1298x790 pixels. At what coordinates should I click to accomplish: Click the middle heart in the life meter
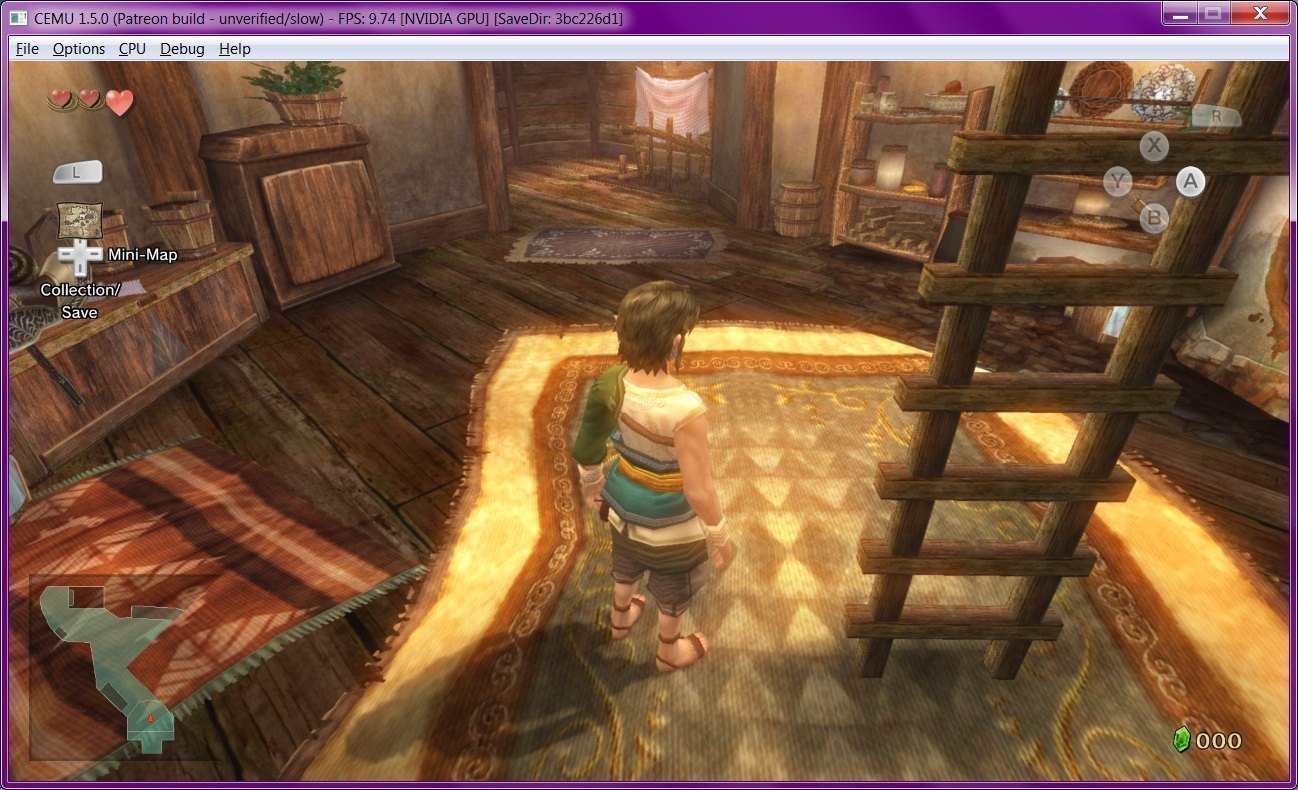click(90, 99)
